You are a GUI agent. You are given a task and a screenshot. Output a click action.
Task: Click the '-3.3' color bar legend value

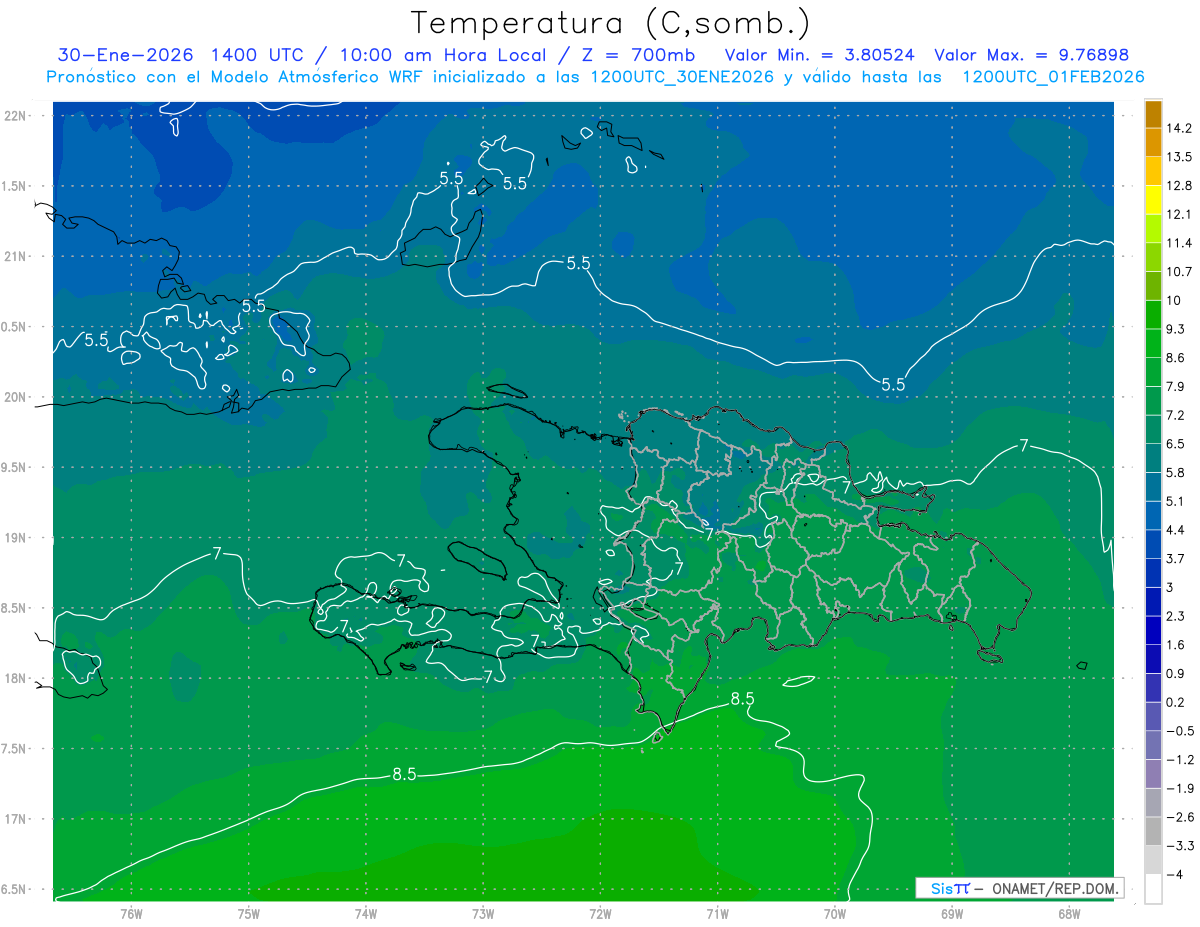coord(1180,846)
